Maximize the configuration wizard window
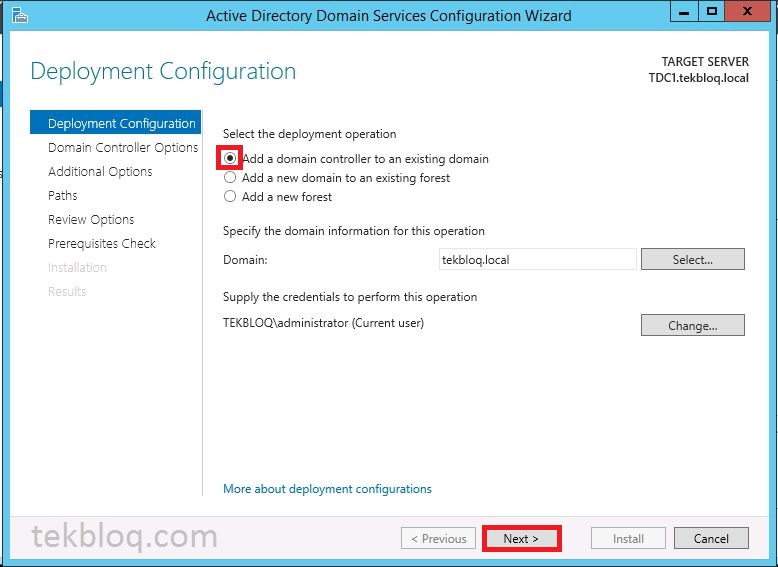778x567 pixels. (712, 12)
